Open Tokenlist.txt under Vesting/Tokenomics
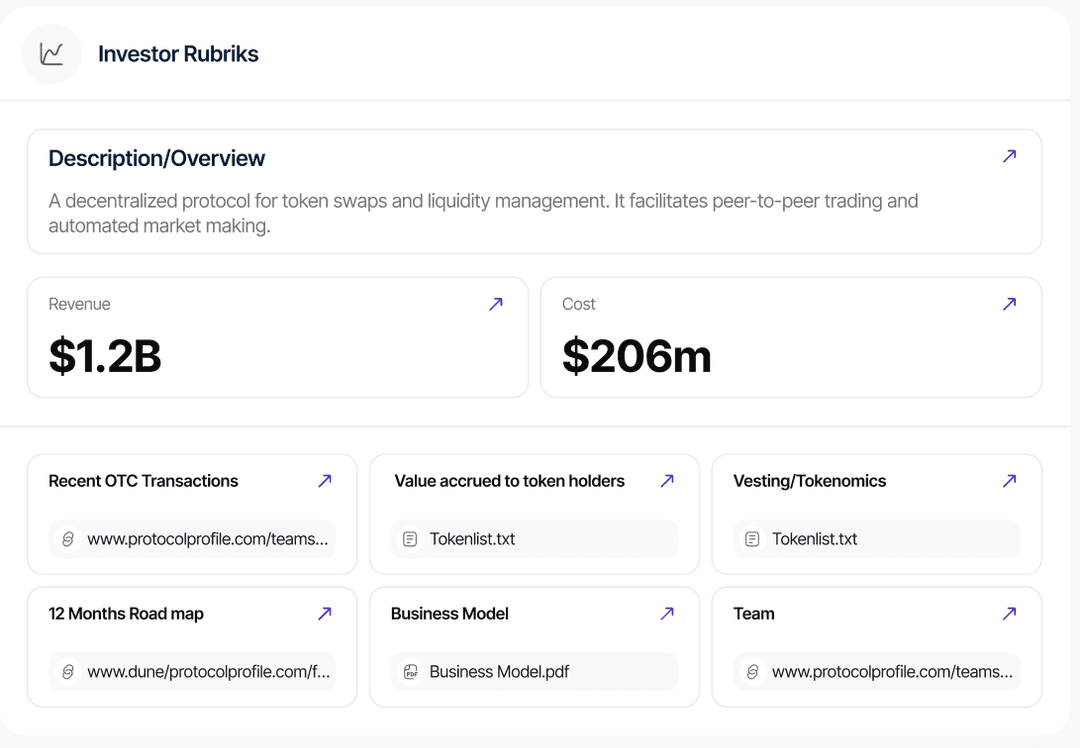 click(x=814, y=539)
